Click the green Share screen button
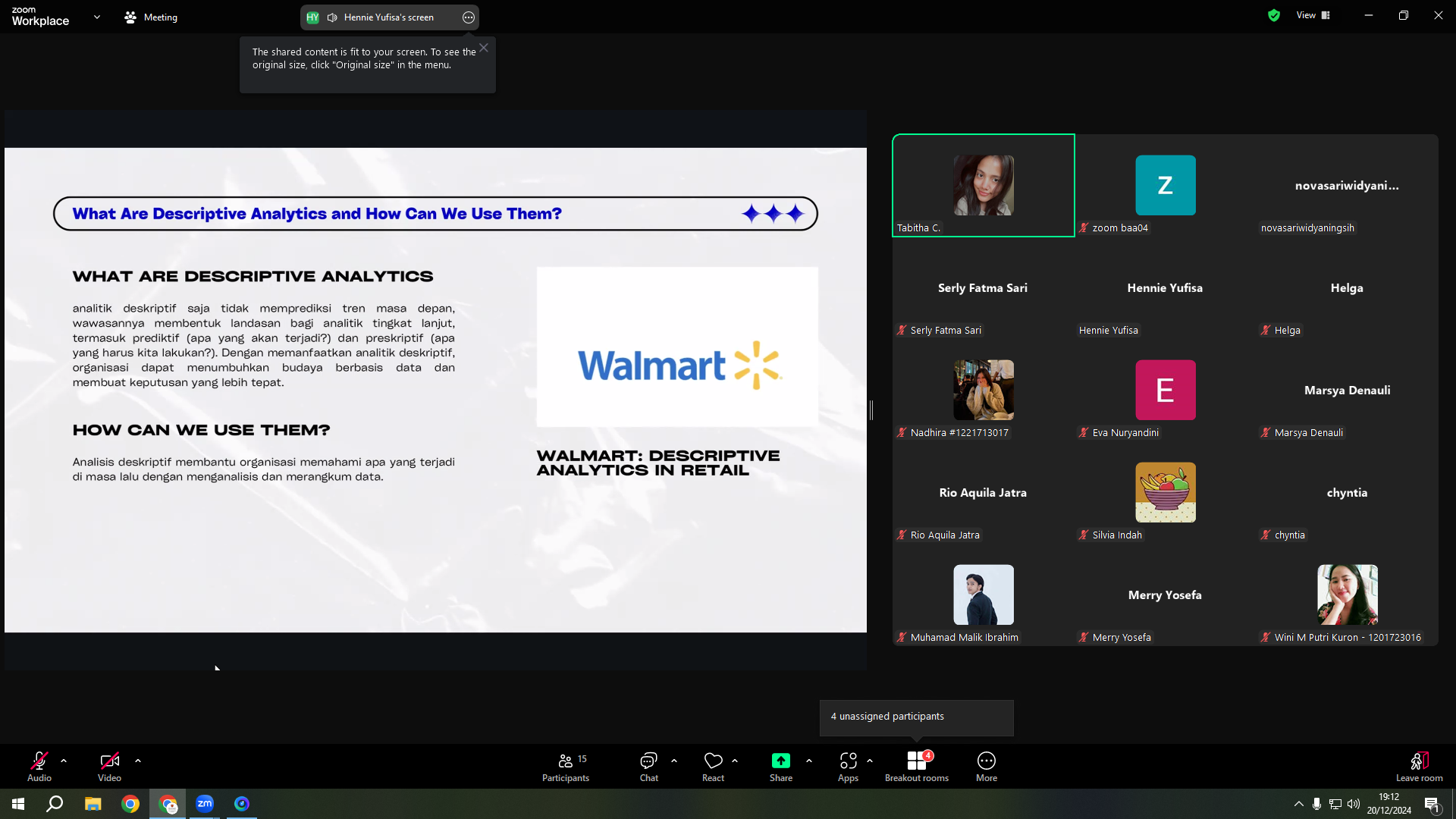The height and width of the screenshot is (819, 1456). click(781, 766)
